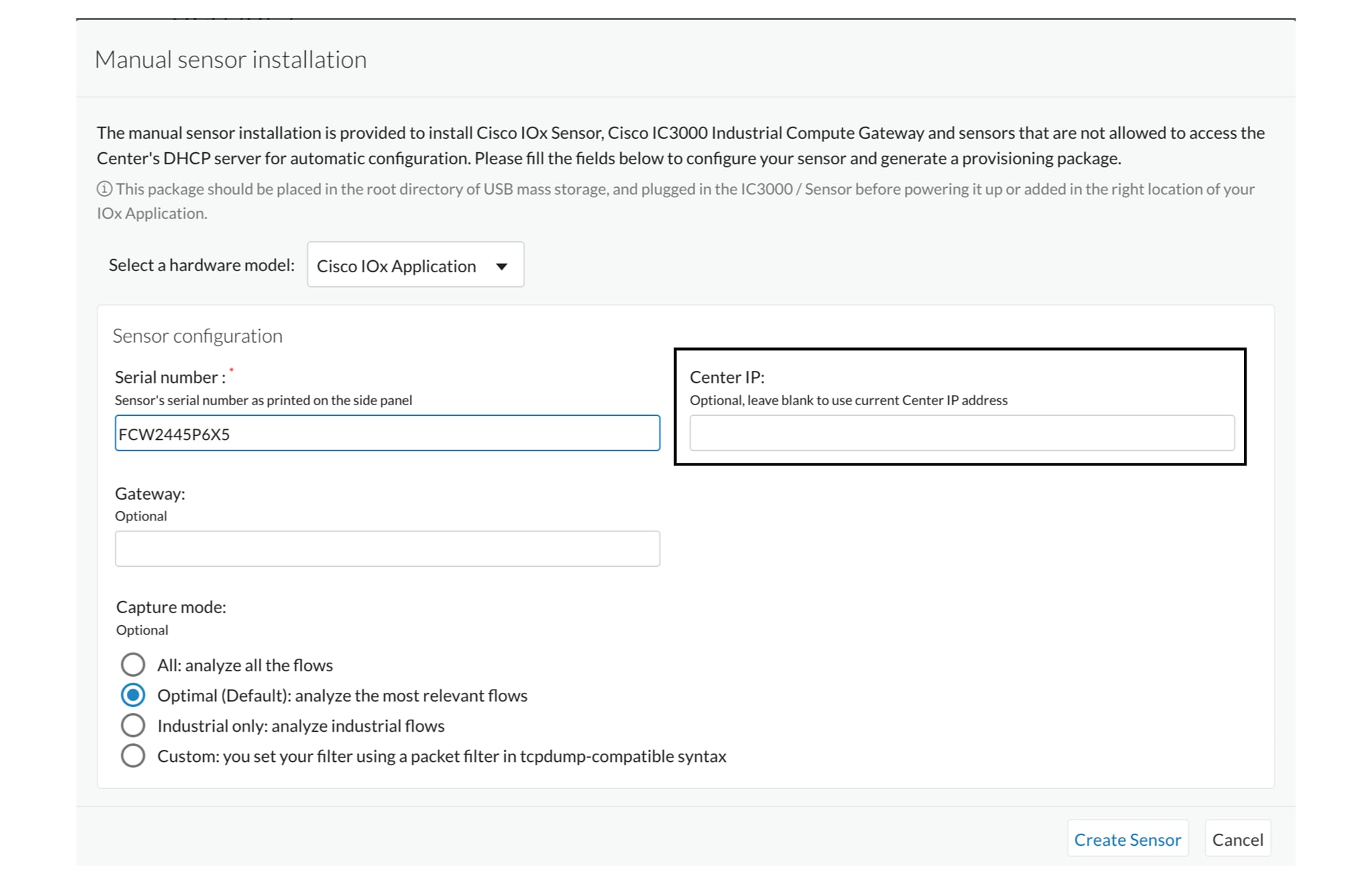Viewport: 1372px width, 884px height.
Task: Select Industrial only capture mode radio
Action: click(133, 725)
